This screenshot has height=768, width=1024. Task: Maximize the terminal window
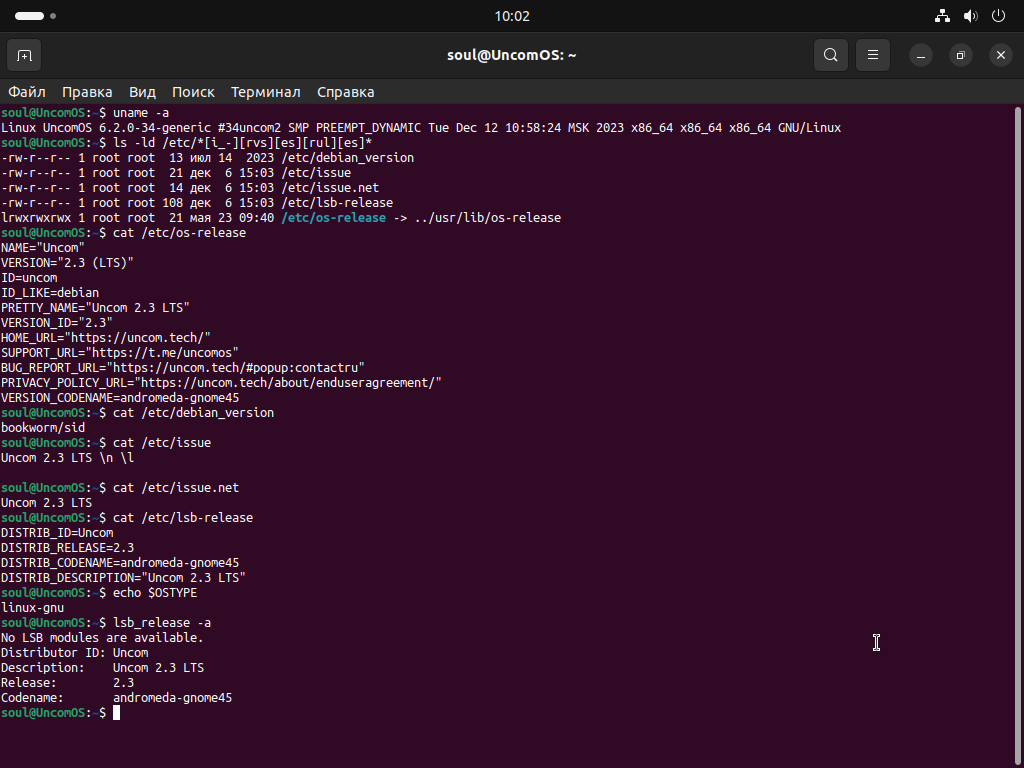[x=961, y=56]
